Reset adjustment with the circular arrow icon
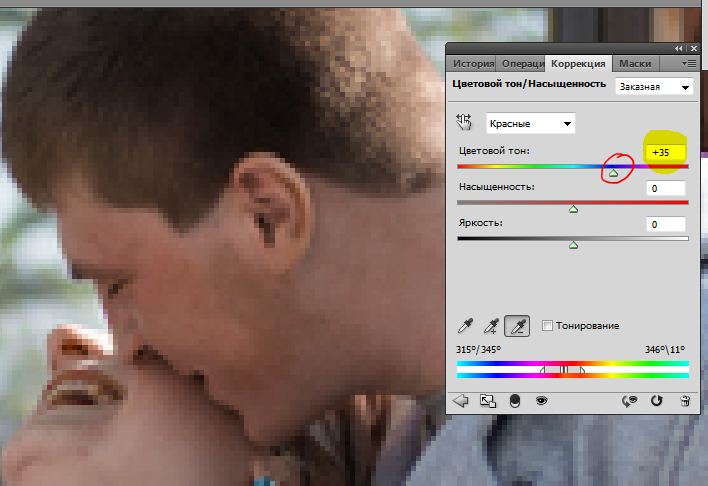The width and height of the screenshot is (708, 486). [x=657, y=400]
